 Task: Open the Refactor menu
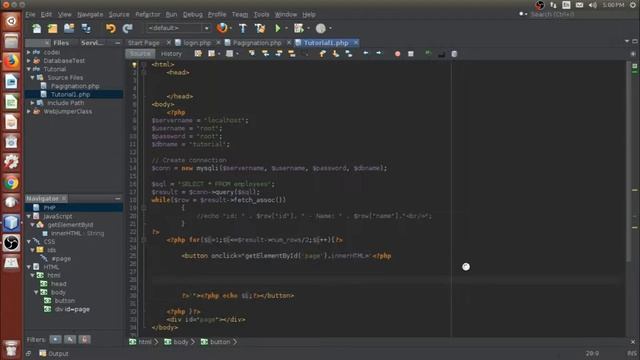(x=148, y=14)
